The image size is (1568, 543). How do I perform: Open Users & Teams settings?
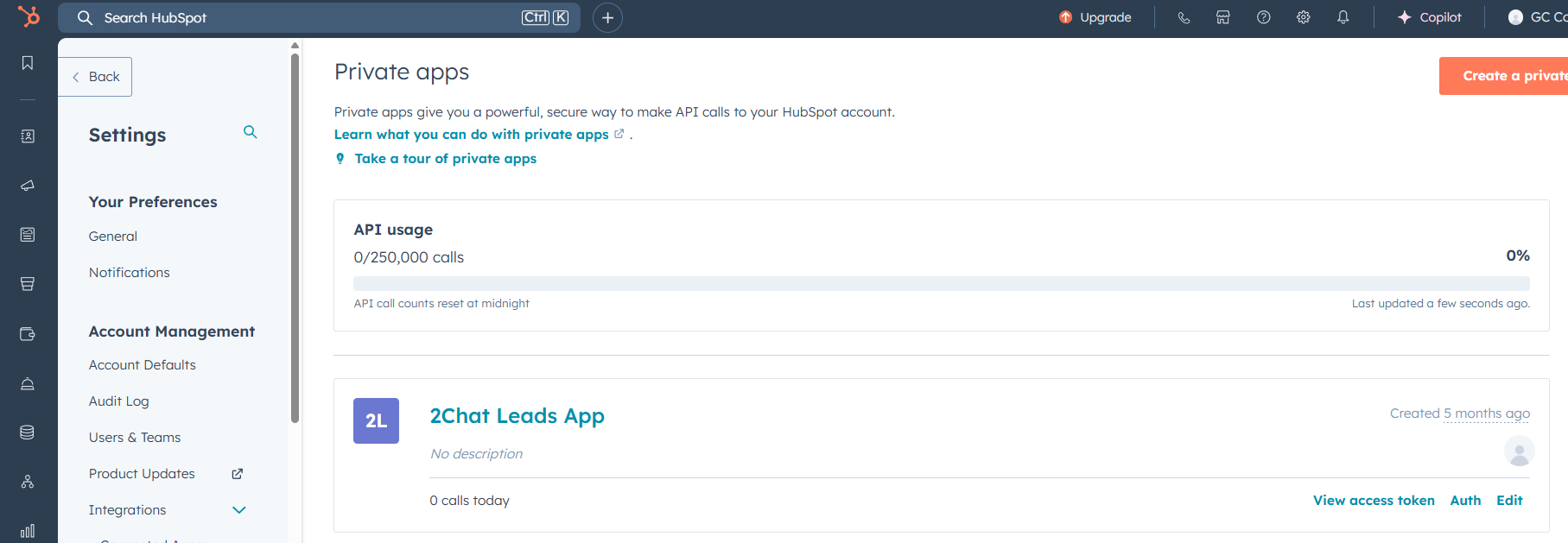click(x=135, y=438)
